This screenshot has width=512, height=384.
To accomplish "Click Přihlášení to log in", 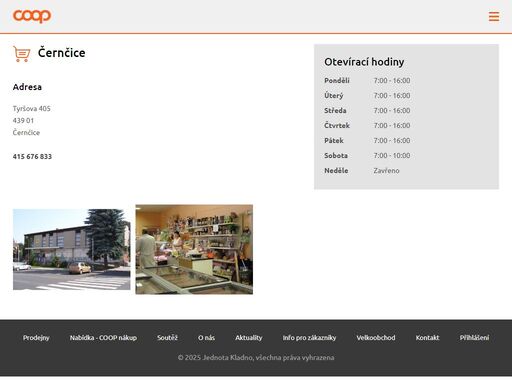I will click(474, 338).
